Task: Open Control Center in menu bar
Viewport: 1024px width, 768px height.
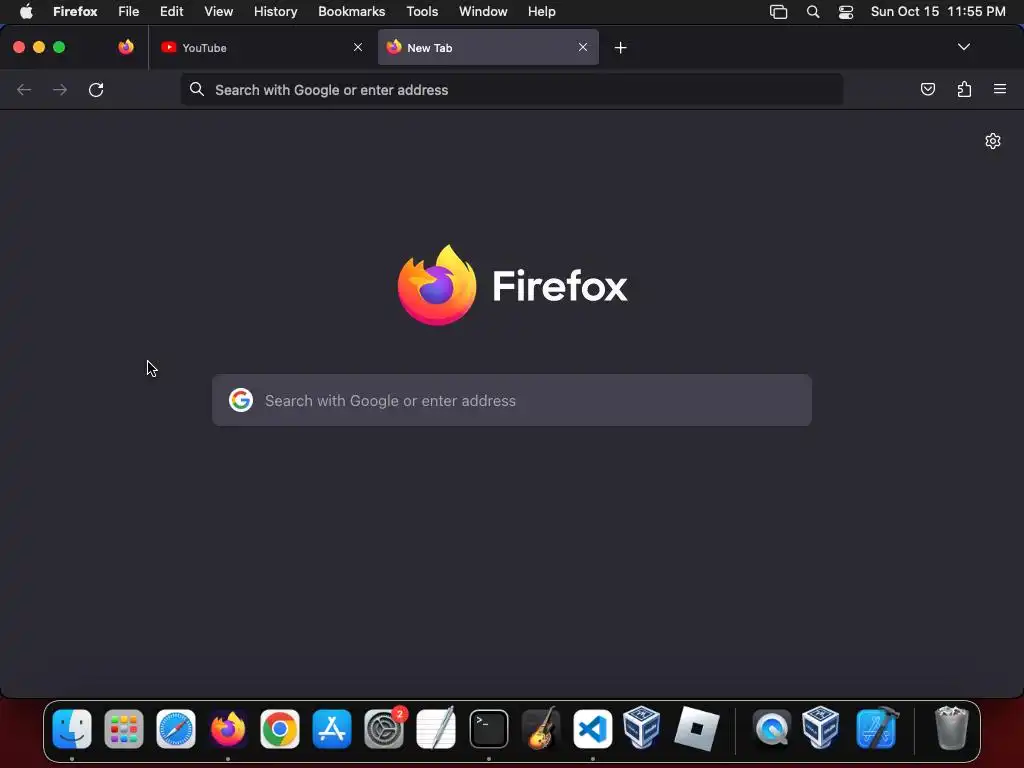Action: click(x=846, y=12)
